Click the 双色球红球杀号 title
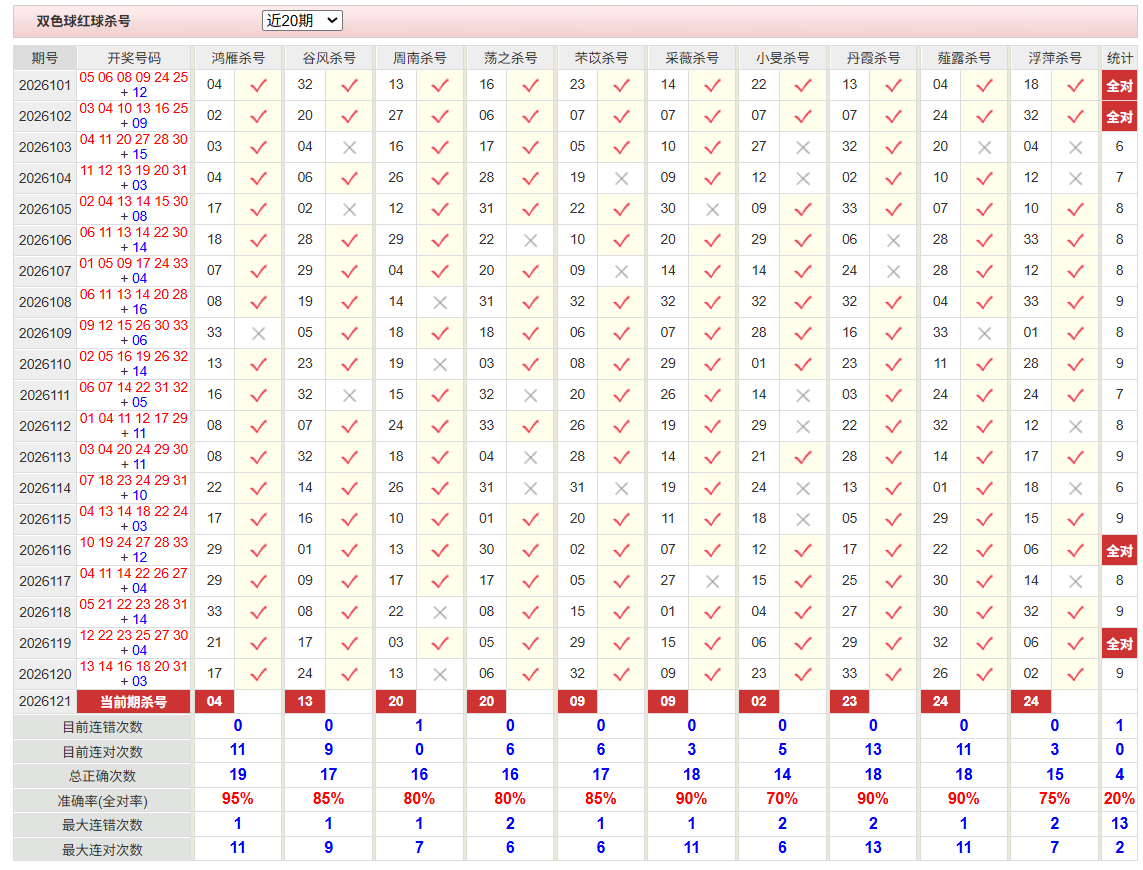The height and width of the screenshot is (870, 1143). coord(84,21)
